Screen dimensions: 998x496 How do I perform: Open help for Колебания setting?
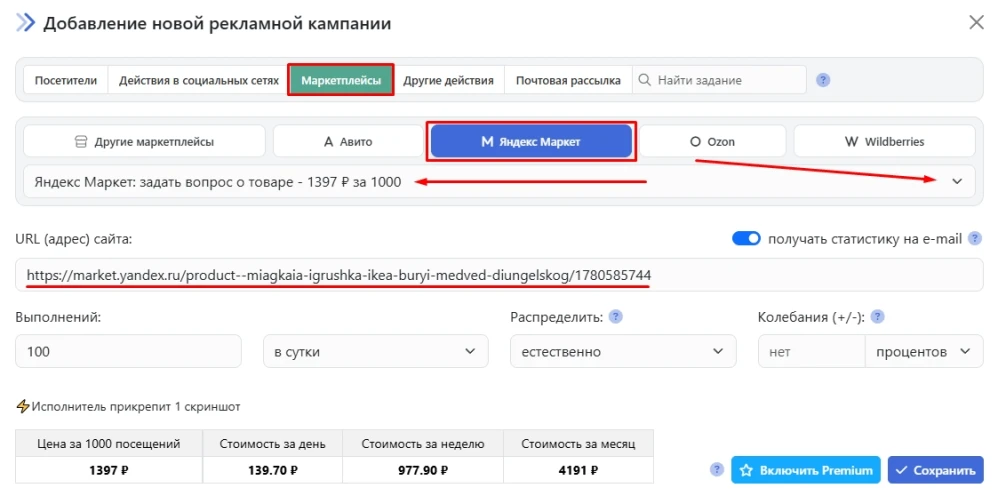coord(877,317)
